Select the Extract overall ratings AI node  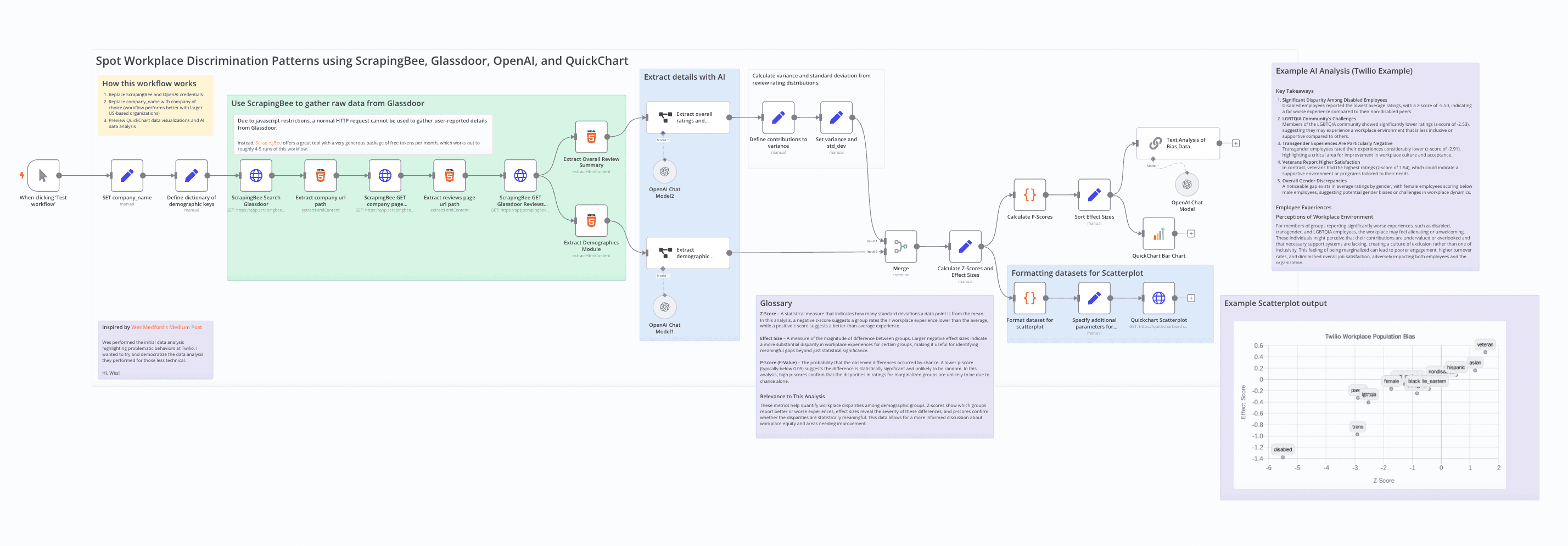688,117
